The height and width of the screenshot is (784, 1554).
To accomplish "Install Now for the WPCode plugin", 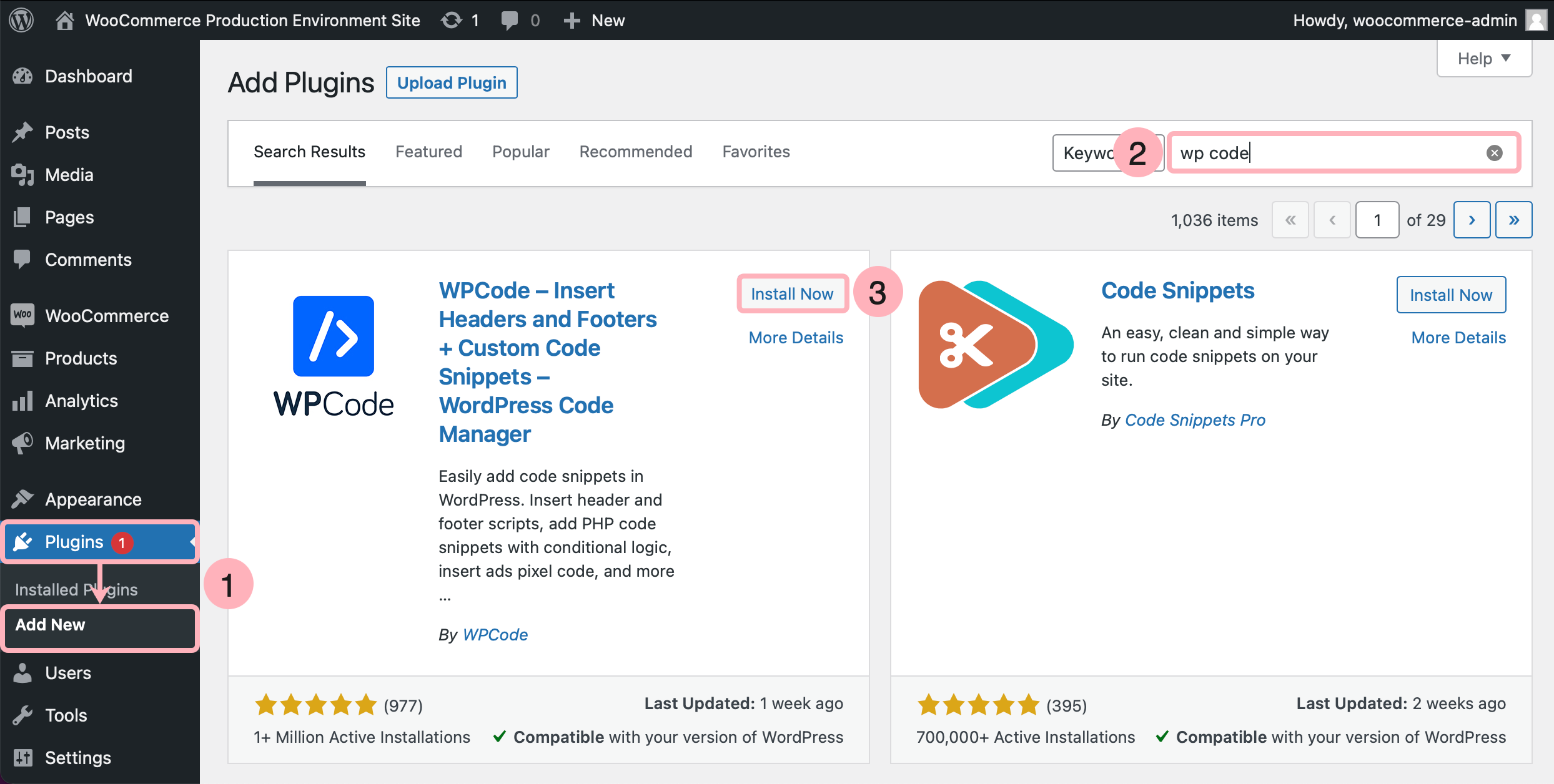I will [x=792, y=293].
